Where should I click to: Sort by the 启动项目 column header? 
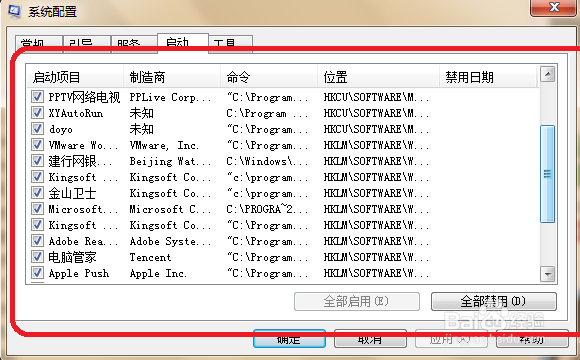[x=75, y=77]
